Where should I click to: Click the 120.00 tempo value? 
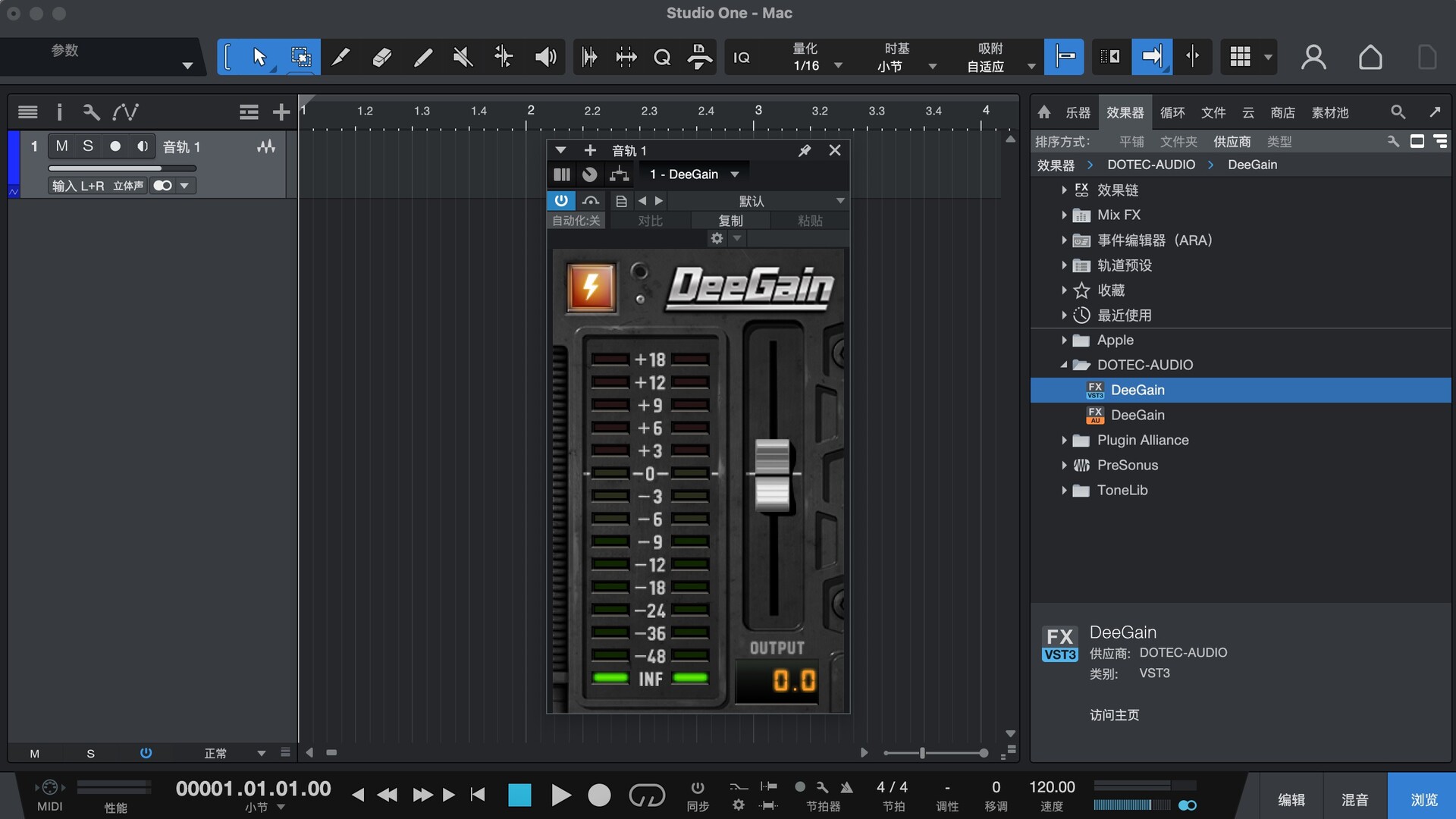tap(1052, 787)
